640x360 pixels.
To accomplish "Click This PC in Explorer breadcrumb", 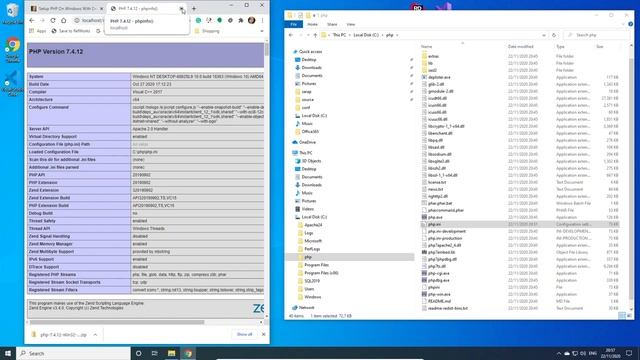I will [339, 35].
